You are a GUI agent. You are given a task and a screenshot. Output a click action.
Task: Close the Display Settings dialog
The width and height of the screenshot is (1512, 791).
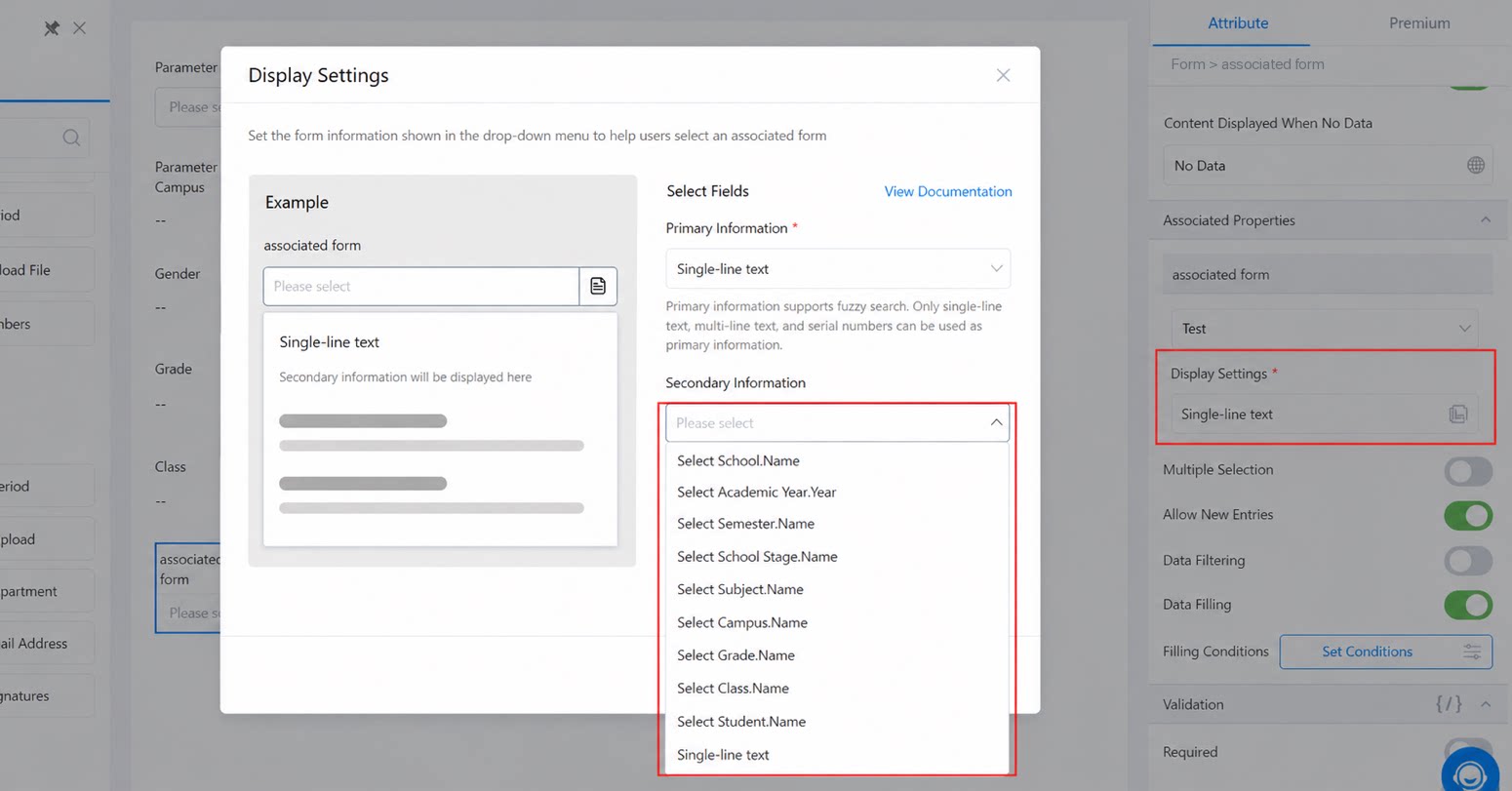1003,75
